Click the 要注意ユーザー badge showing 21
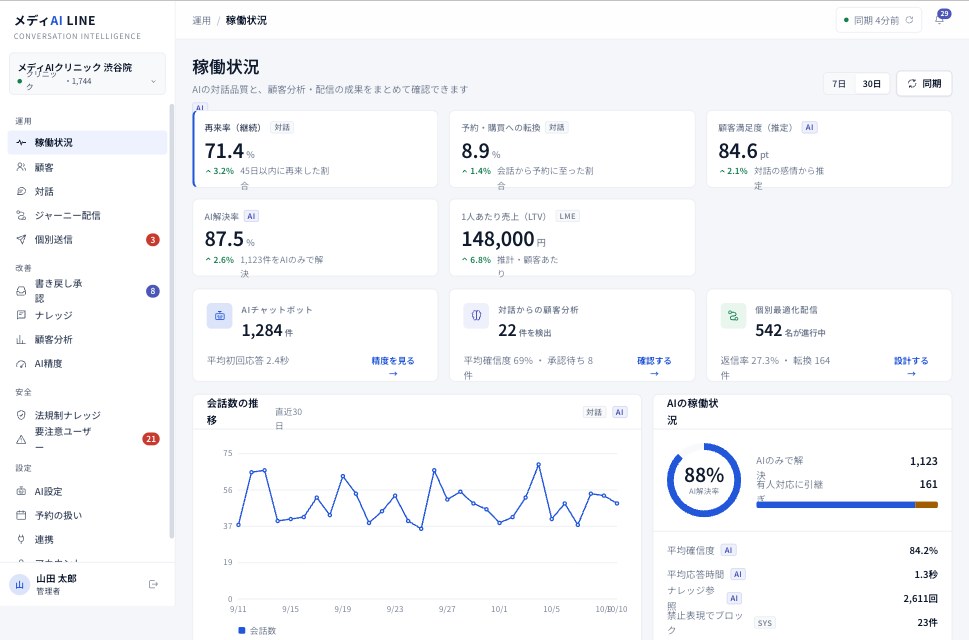The width and height of the screenshot is (969, 640). pyautogui.click(x=151, y=439)
